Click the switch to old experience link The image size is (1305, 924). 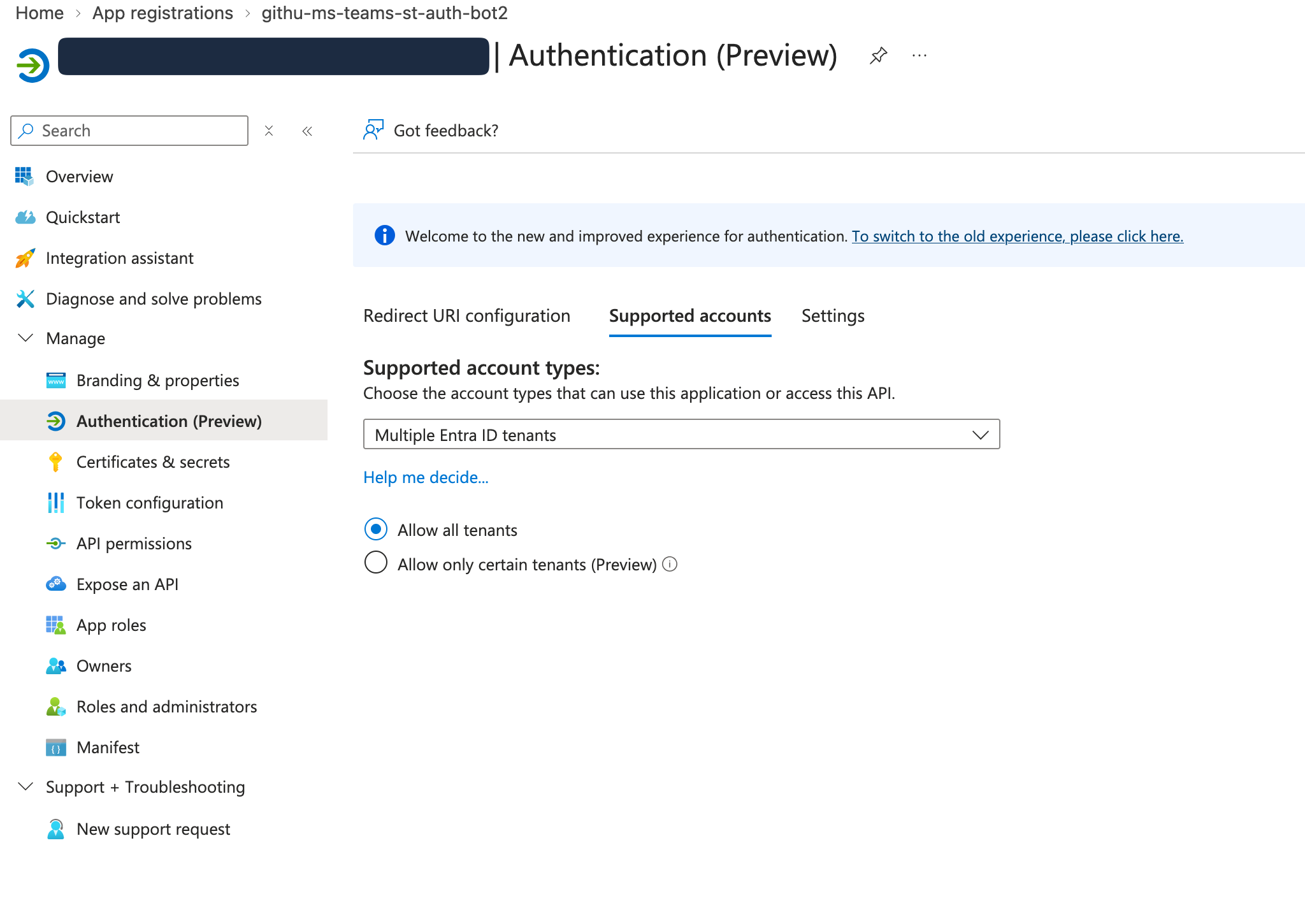[1018, 236]
